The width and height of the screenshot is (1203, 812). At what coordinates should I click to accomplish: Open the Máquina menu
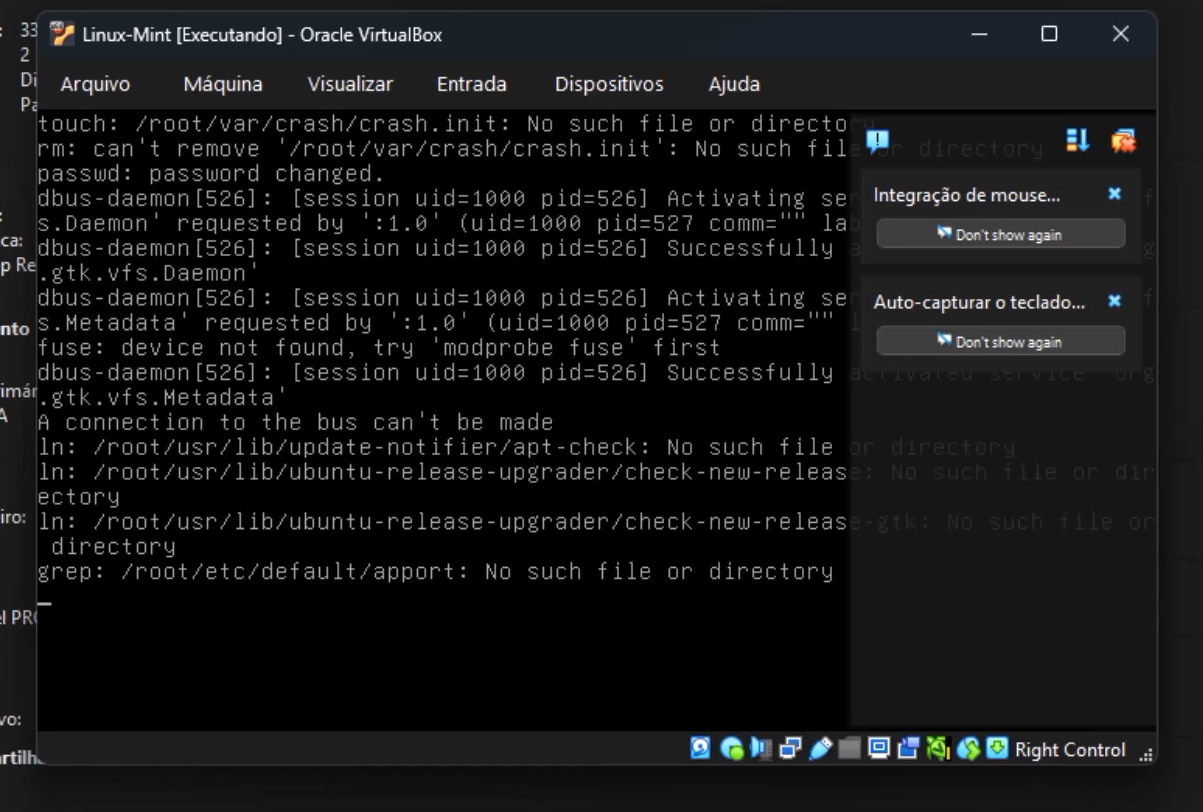pyautogui.click(x=223, y=85)
